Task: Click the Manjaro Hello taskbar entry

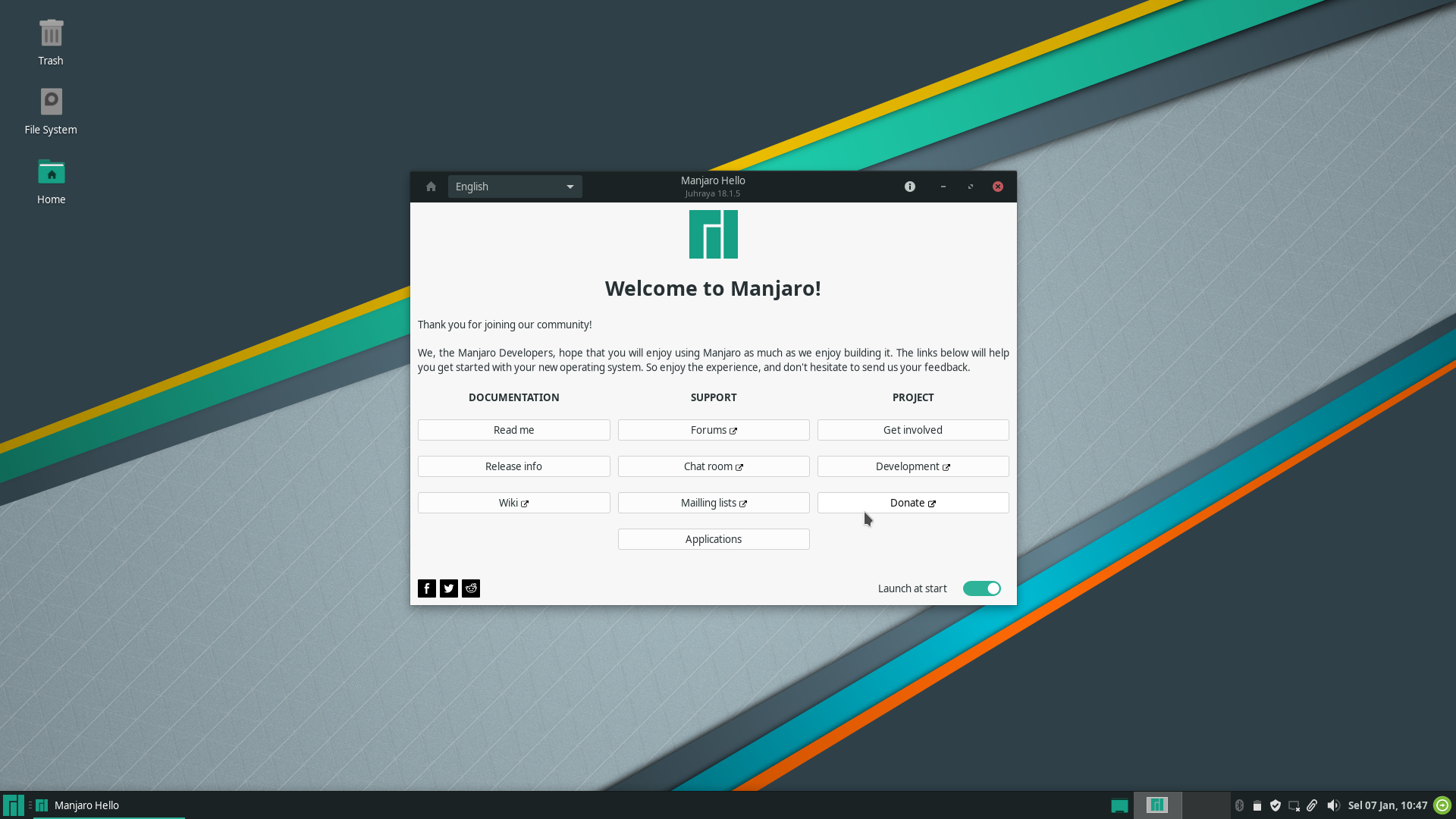Action: (109, 805)
